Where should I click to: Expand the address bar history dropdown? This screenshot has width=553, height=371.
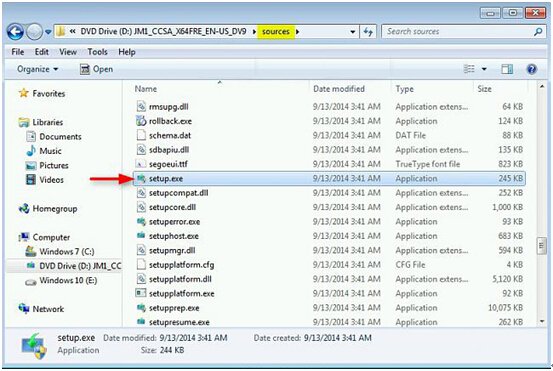pyautogui.click(x=352, y=32)
